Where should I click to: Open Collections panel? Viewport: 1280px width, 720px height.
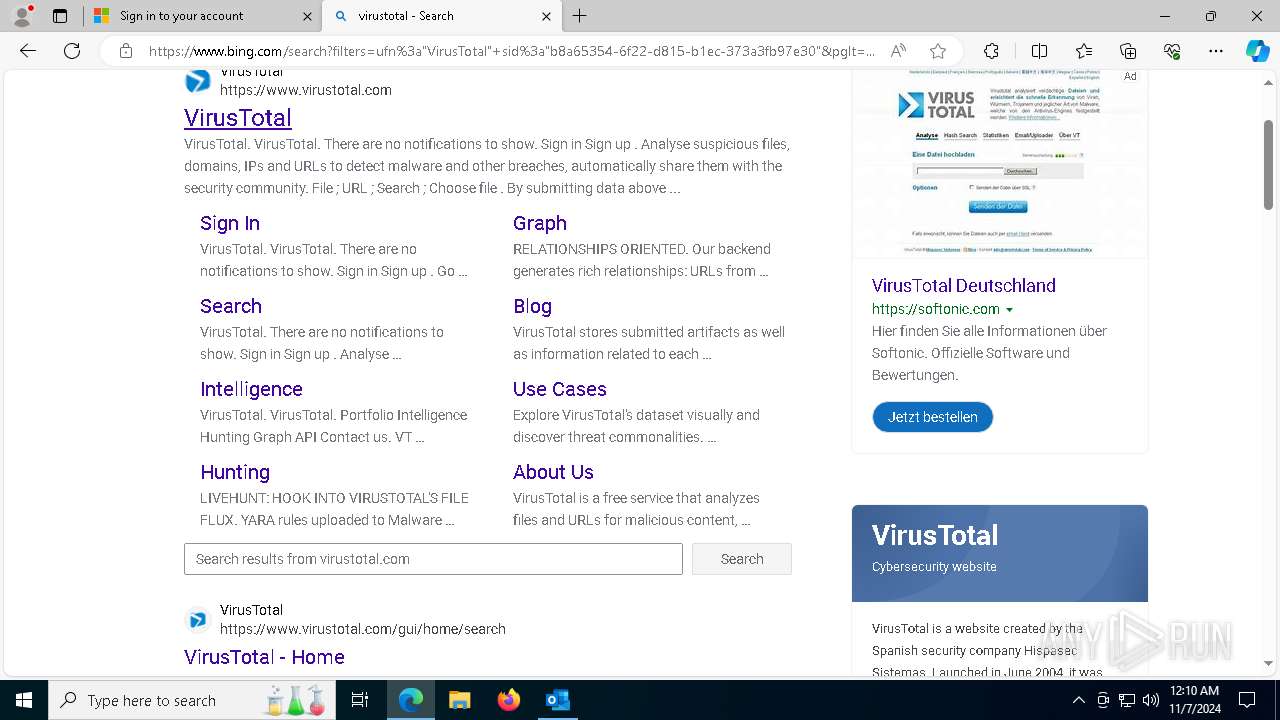(x=1128, y=51)
